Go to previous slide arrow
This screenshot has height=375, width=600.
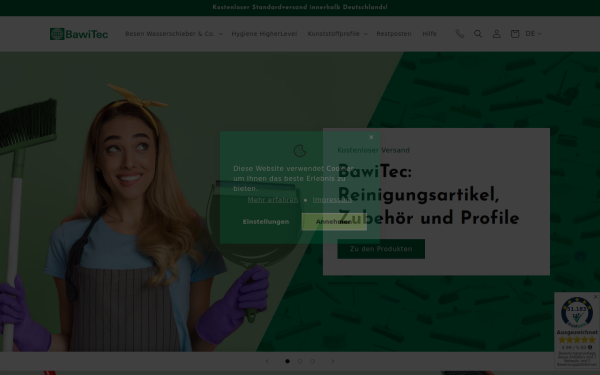(x=267, y=361)
